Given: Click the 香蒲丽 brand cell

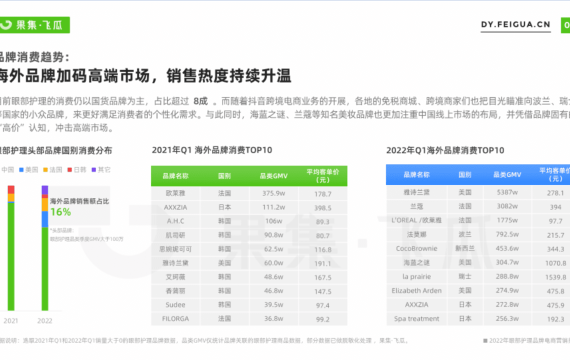Looking at the screenshot, I should [x=175, y=291].
